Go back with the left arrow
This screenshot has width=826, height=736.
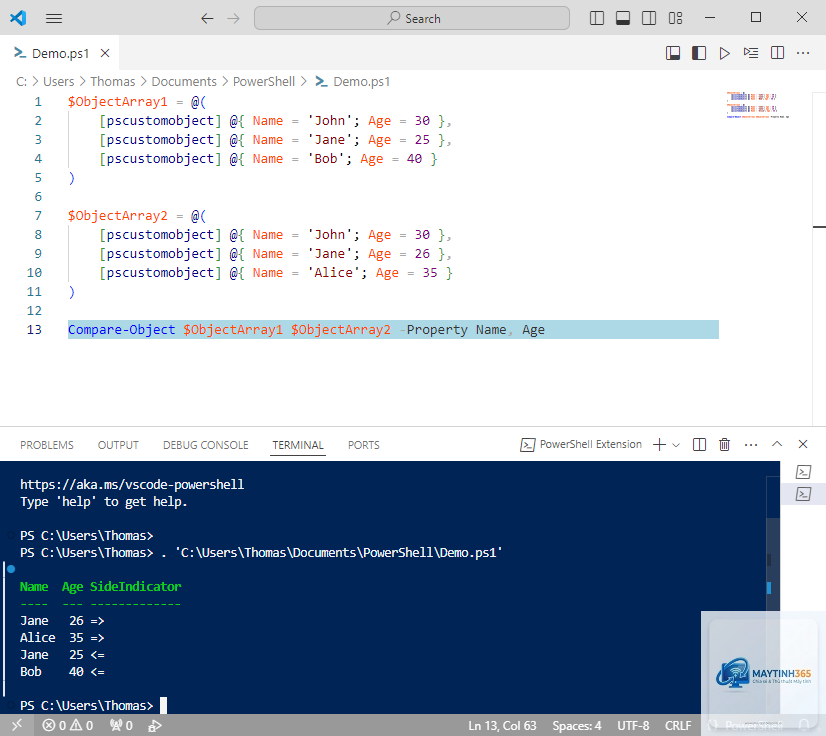pyautogui.click(x=207, y=18)
